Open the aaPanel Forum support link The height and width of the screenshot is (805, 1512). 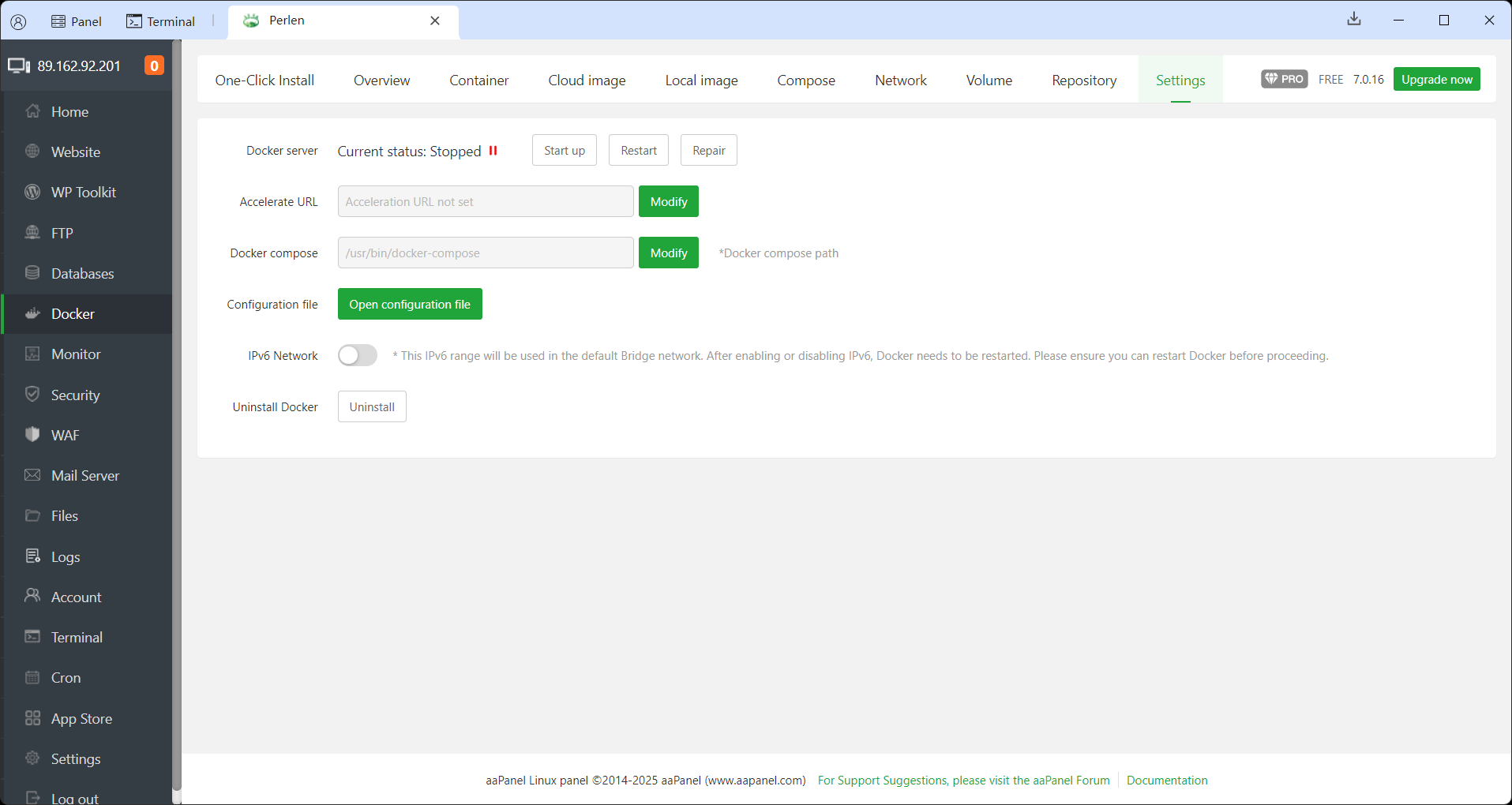coord(963,781)
